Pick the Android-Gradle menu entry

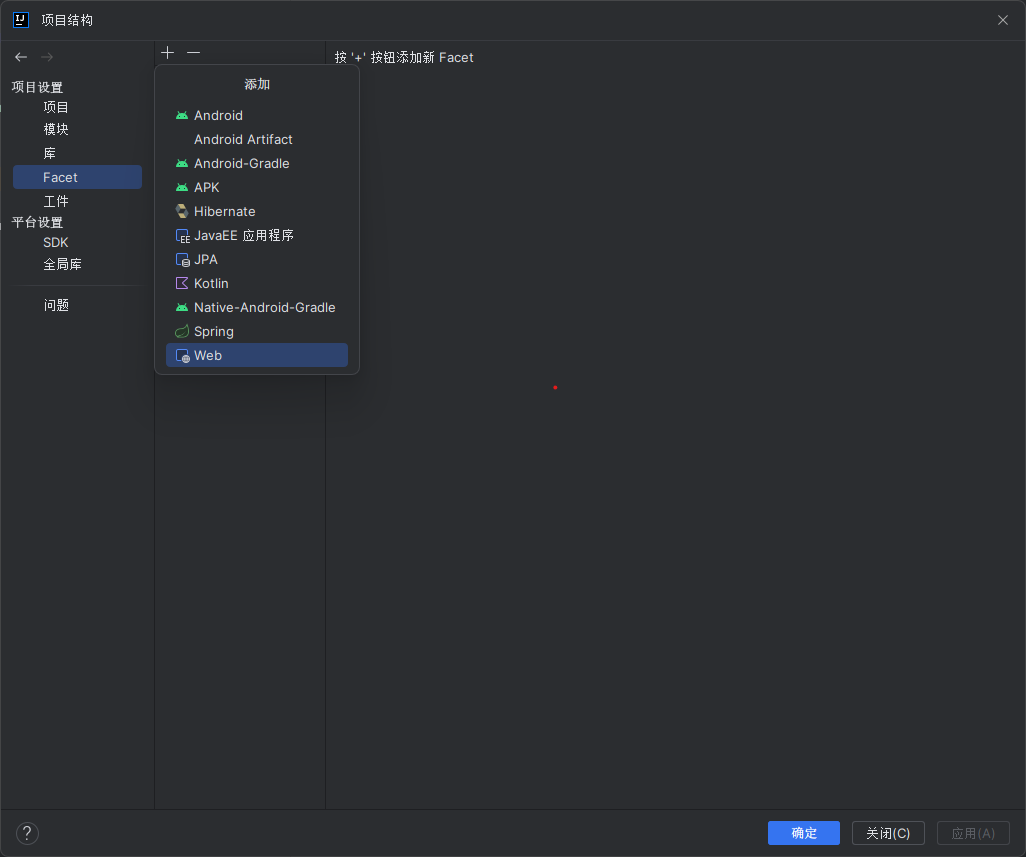click(256, 164)
